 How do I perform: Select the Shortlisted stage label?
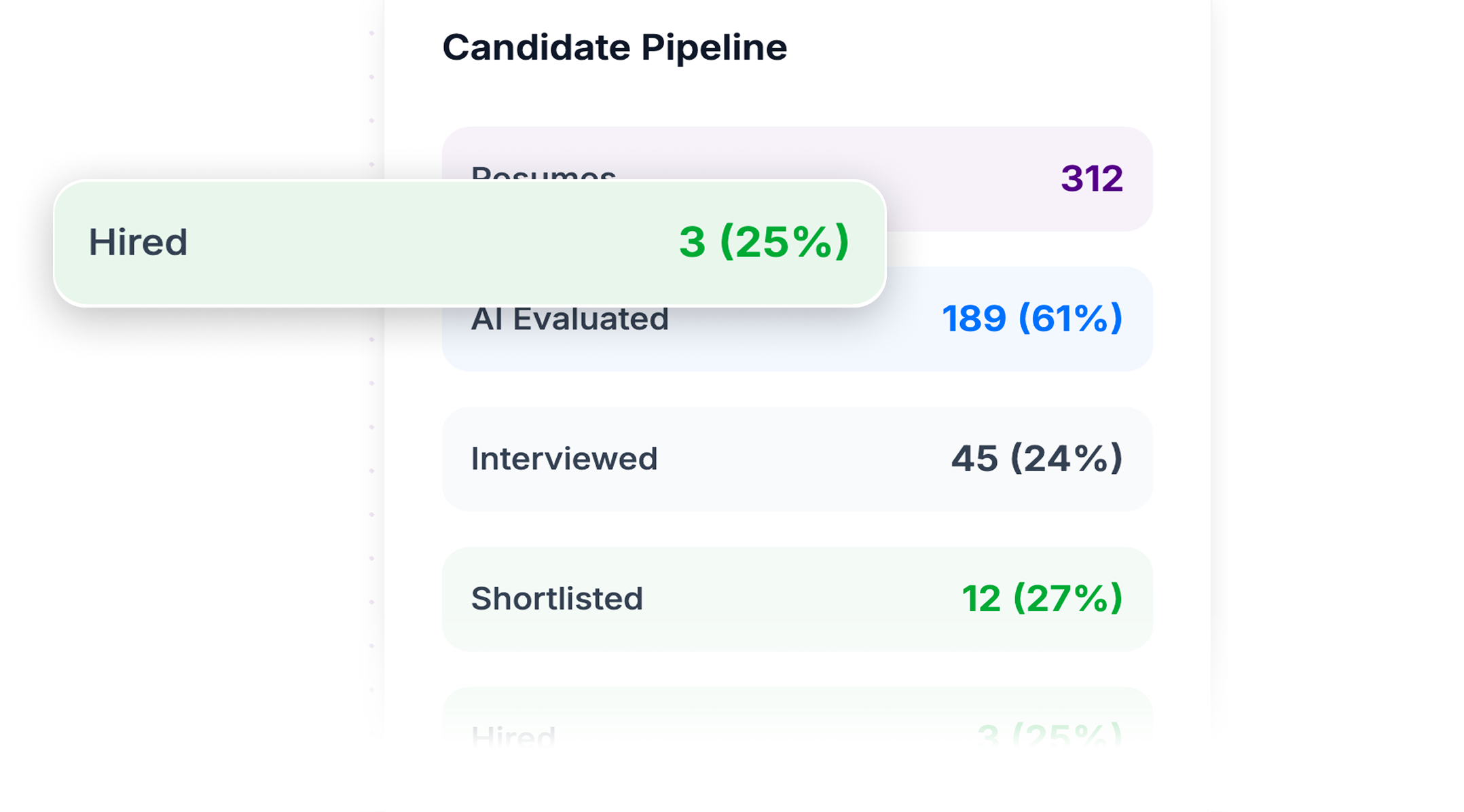[x=557, y=599]
